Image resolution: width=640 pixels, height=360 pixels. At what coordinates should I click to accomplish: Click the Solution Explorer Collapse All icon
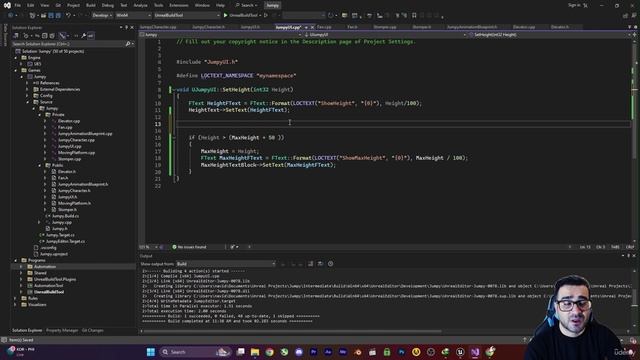(x=45, y=36)
